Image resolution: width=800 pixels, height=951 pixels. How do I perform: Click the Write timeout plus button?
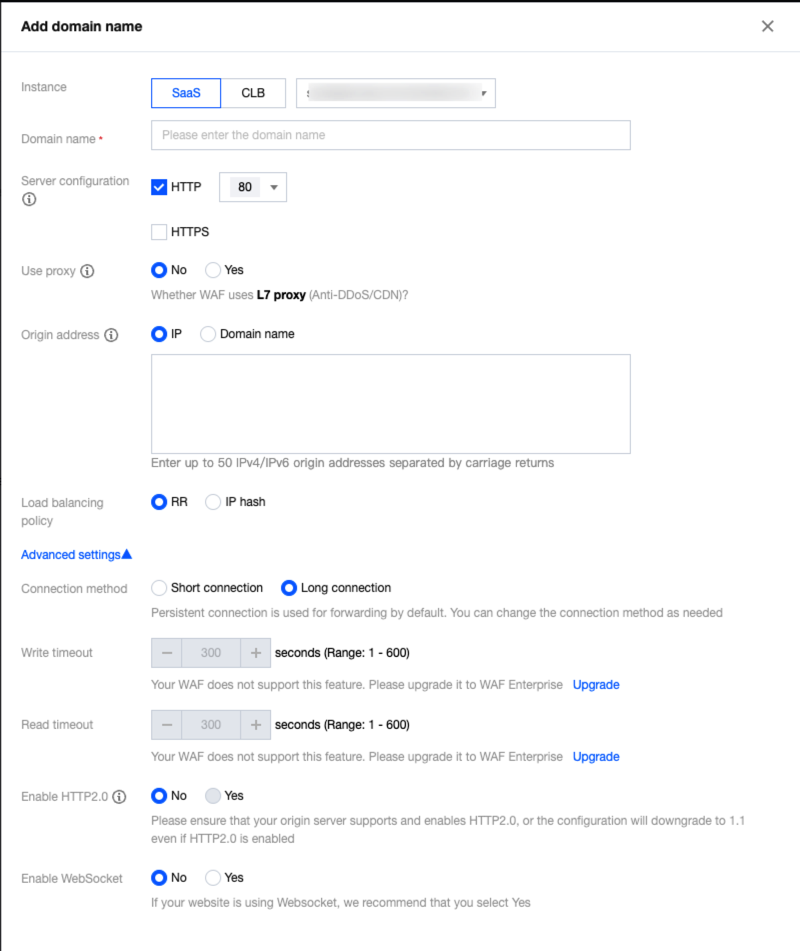(x=256, y=653)
